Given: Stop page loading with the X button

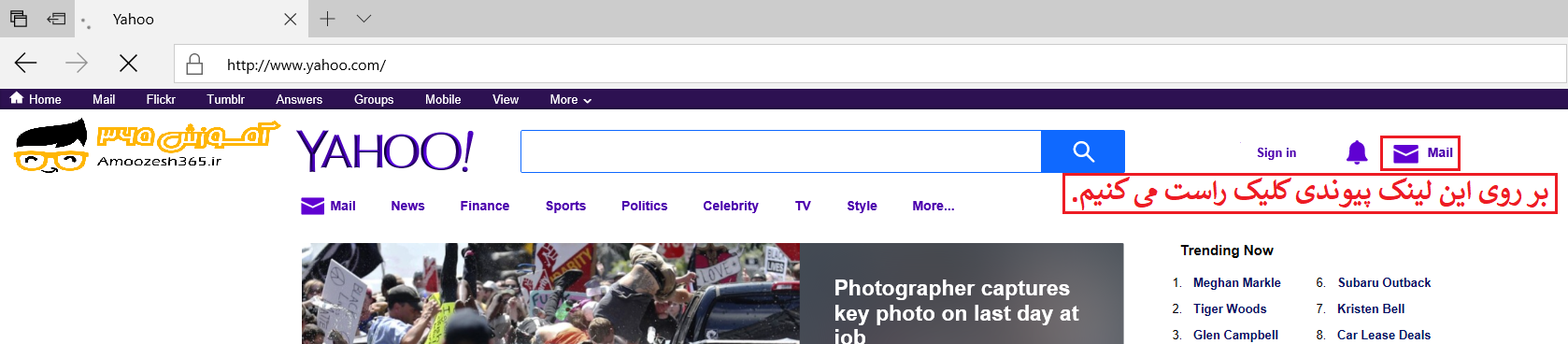Looking at the screenshot, I should tap(129, 63).
